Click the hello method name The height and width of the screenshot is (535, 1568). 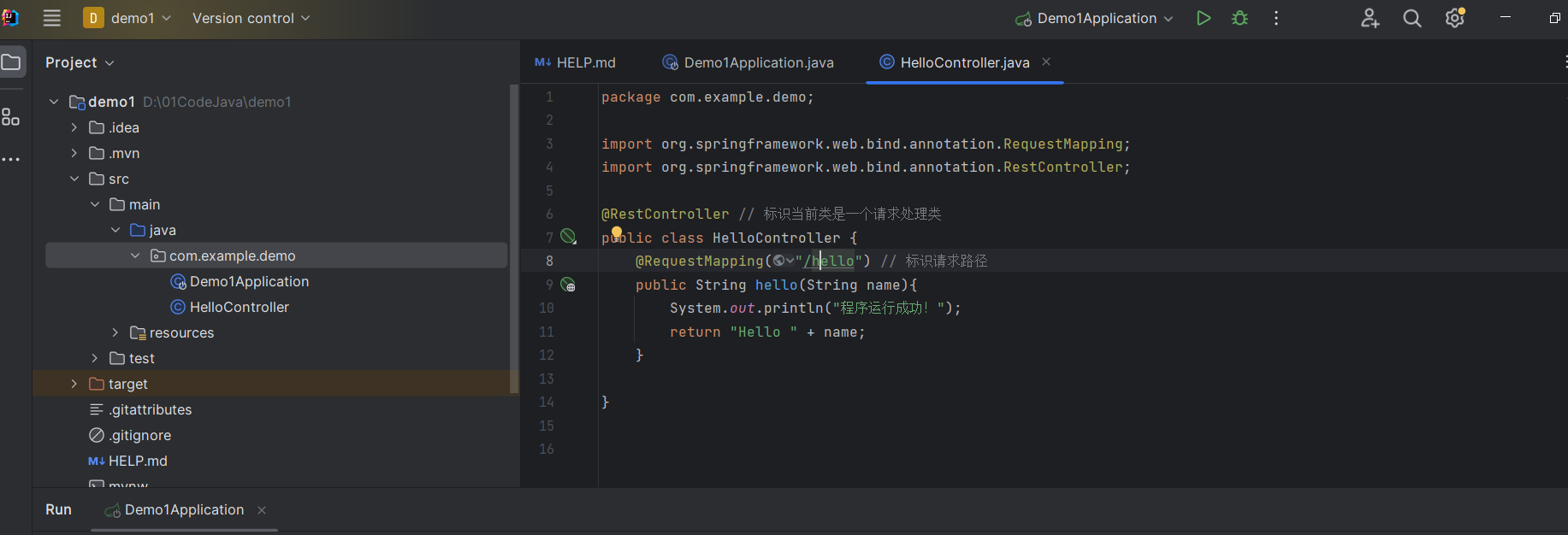pyautogui.click(x=776, y=285)
